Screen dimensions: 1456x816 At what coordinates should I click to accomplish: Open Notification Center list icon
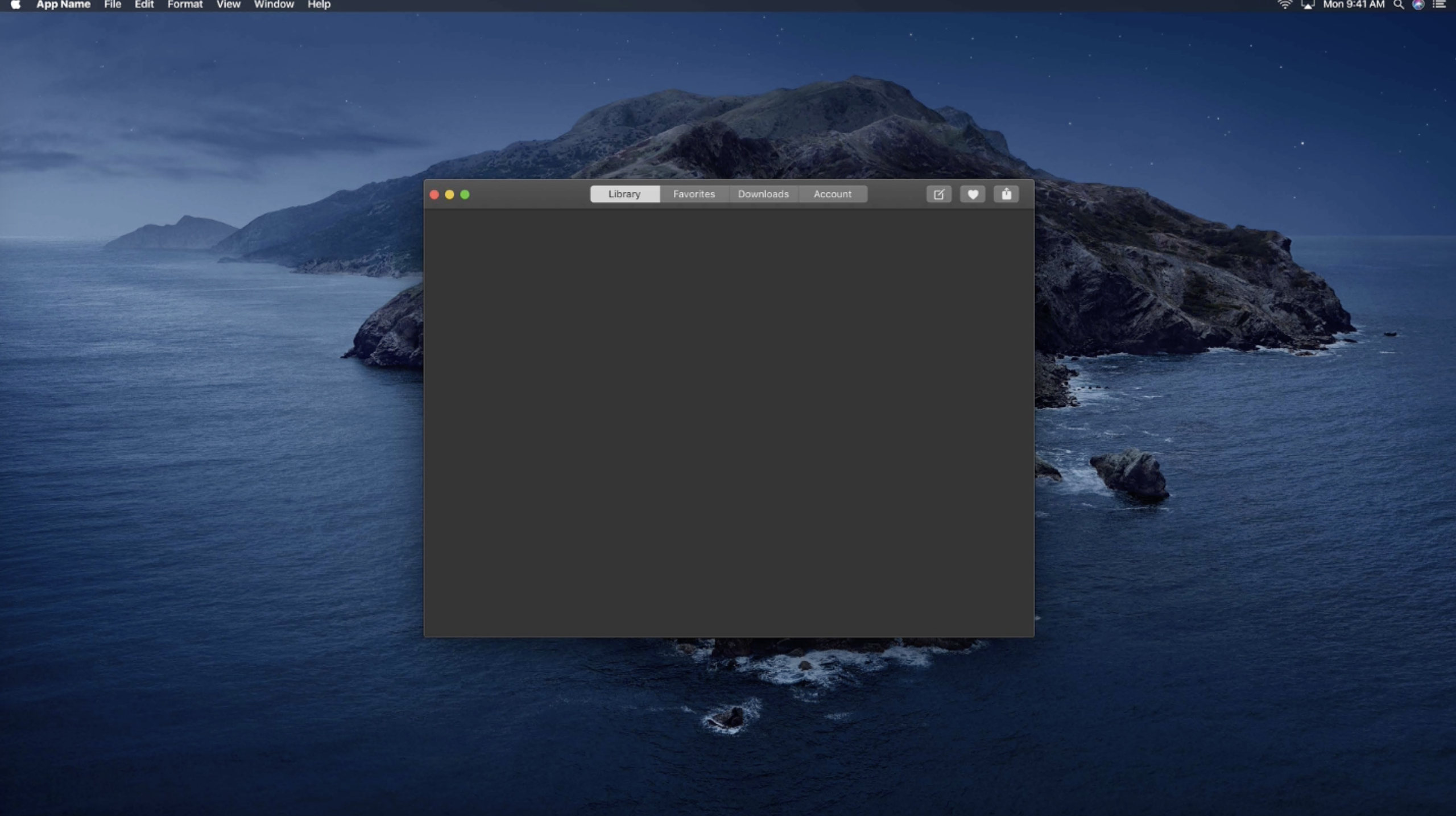[x=1439, y=5]
